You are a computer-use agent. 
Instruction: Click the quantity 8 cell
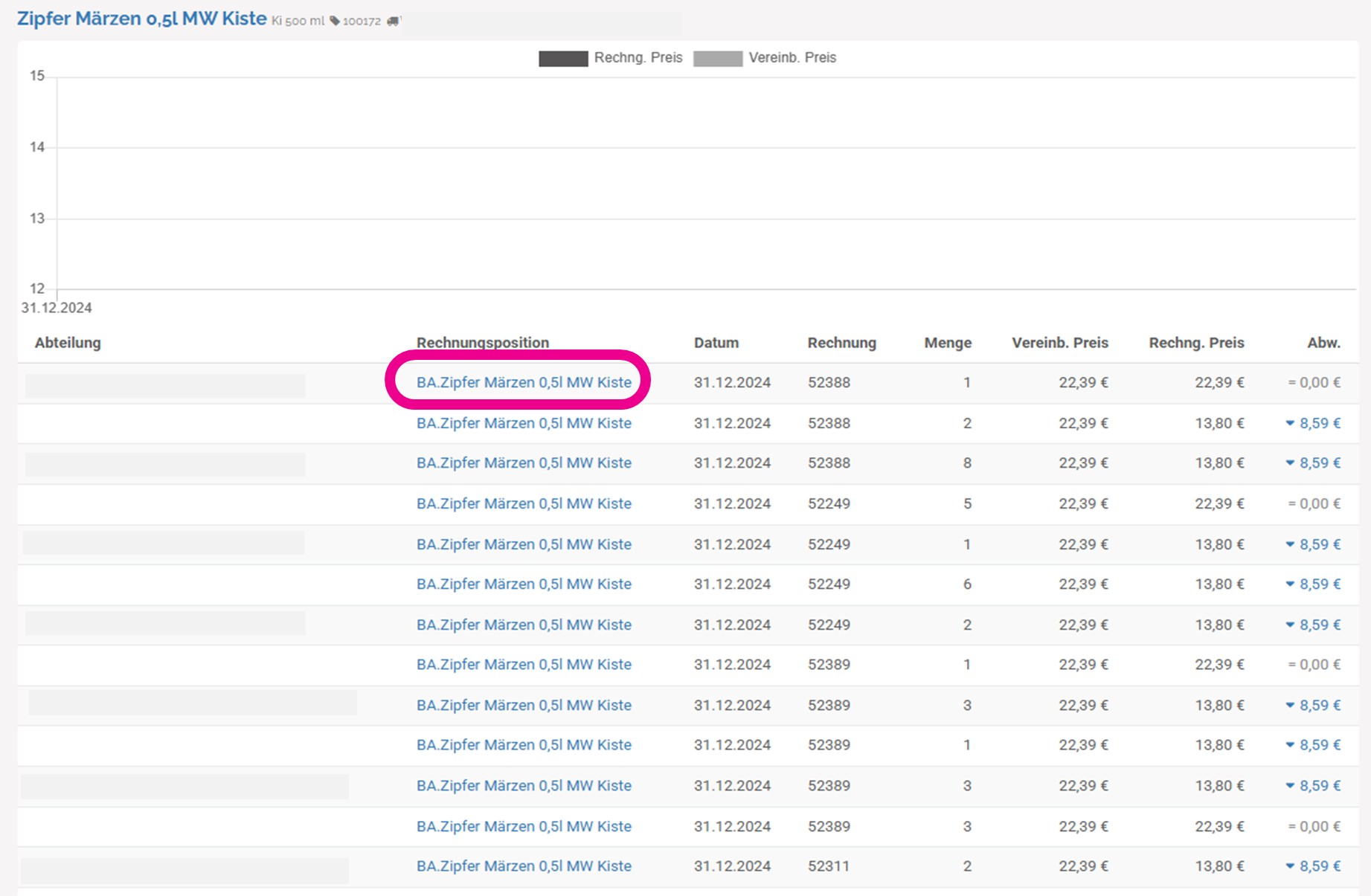[967, 462]
